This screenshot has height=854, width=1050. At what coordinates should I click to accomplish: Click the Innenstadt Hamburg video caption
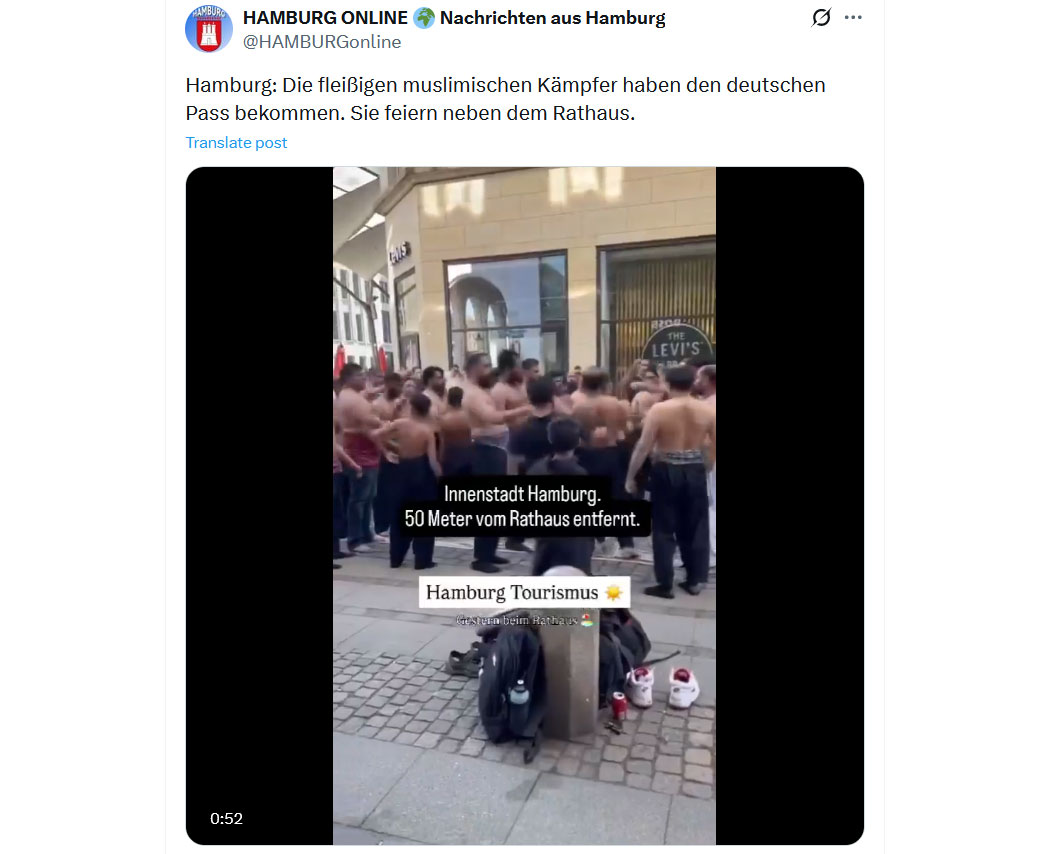pos(522,506)
